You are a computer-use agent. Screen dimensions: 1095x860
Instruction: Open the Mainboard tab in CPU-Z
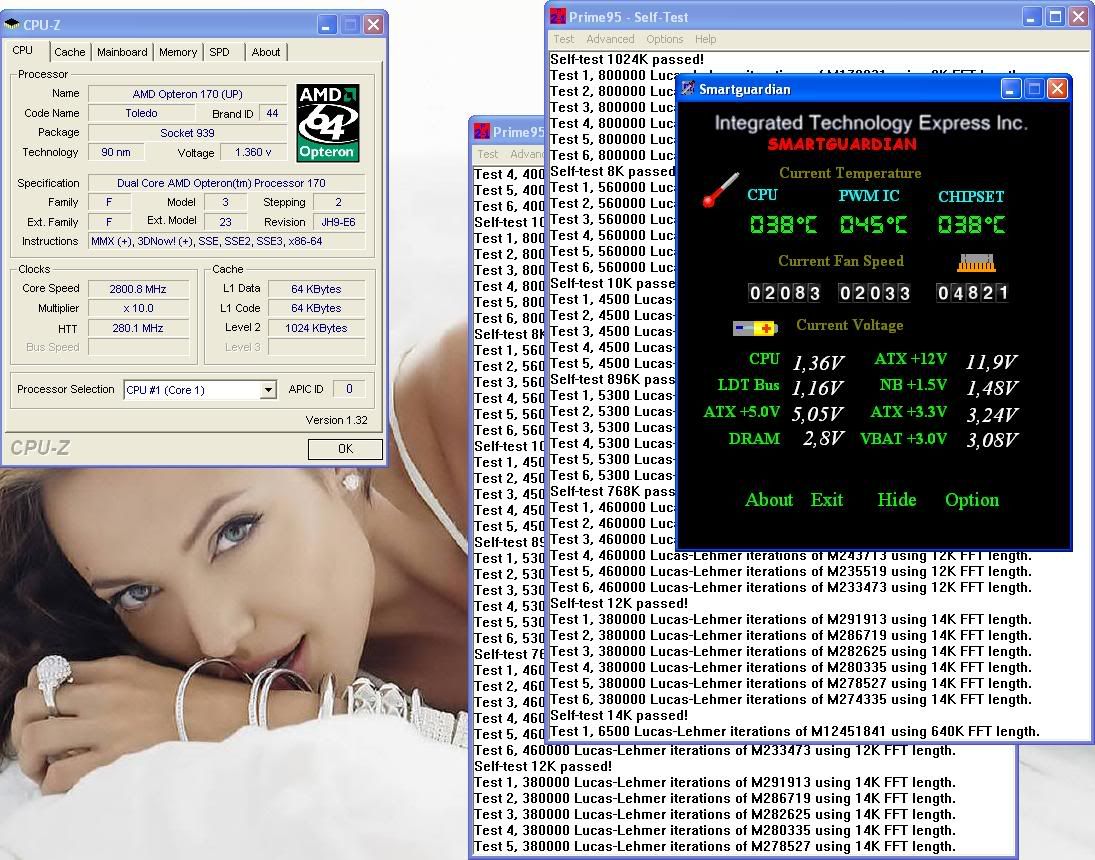(x=122, y=52)
